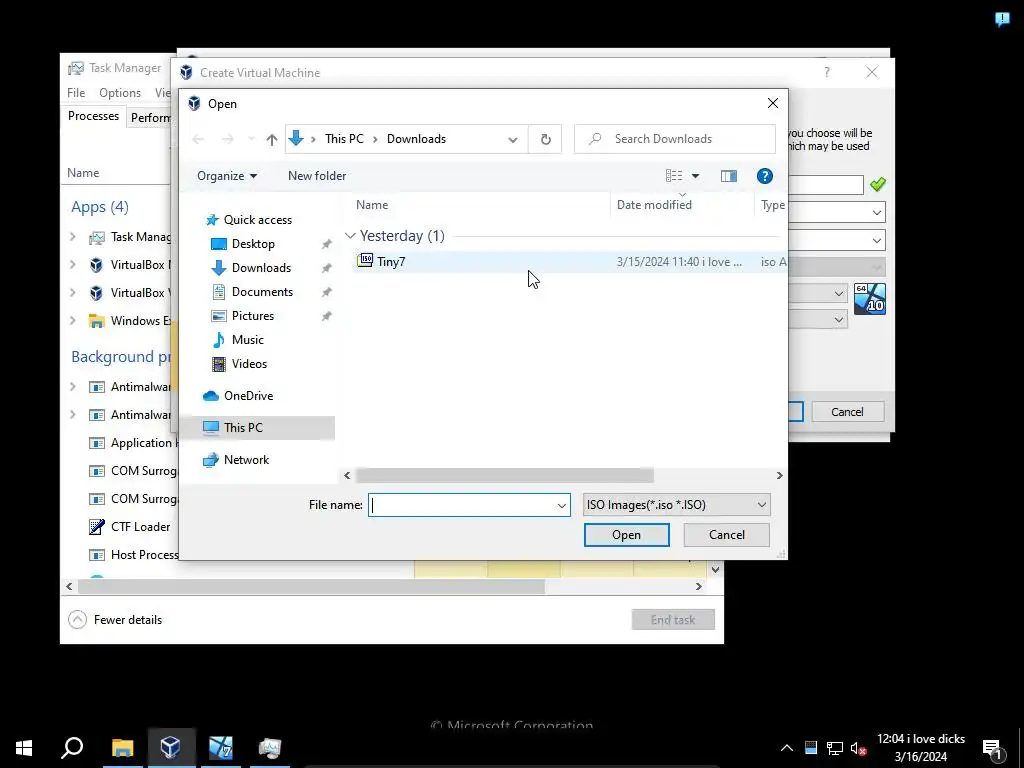The height and width of the screenshot is (768, 1024).
Task: Collapse the Yesterday (1) group
Action: (350, 236)
